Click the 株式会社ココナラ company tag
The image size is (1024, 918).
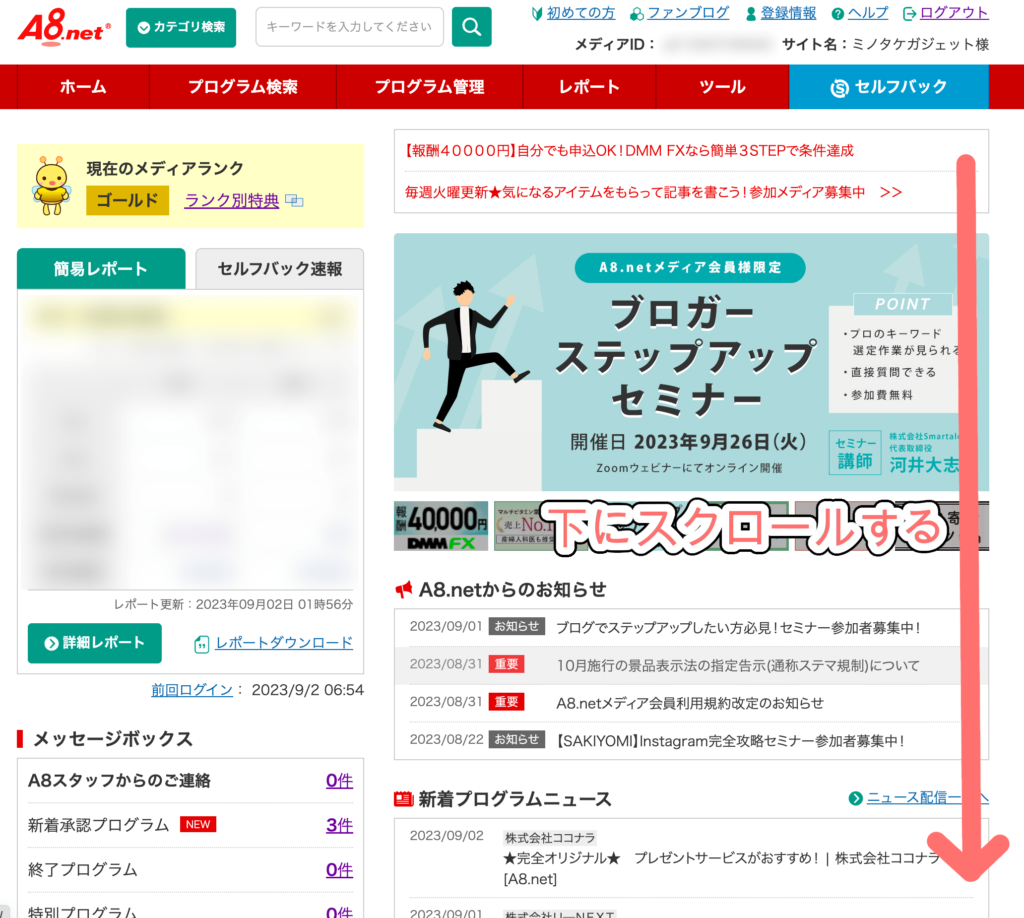click(x=550, y=838)
